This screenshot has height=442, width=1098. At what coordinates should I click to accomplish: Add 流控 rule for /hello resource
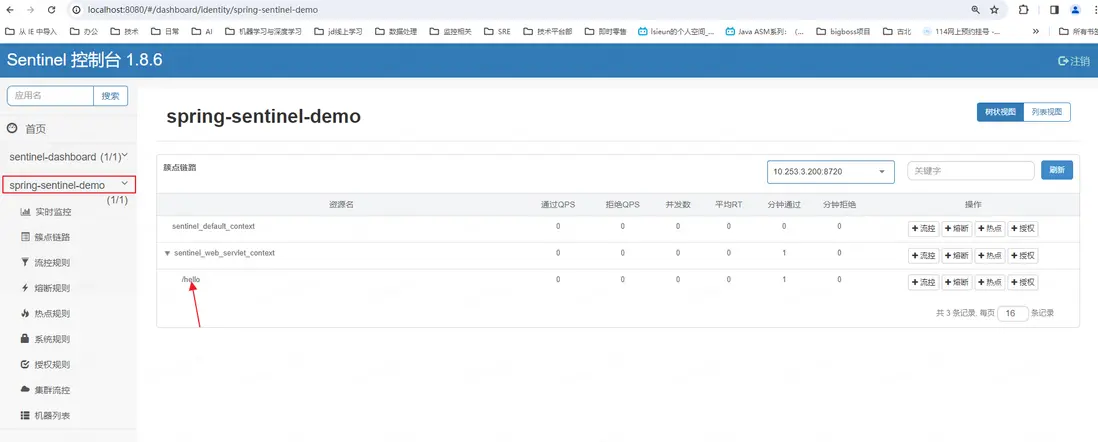(924, 282)
